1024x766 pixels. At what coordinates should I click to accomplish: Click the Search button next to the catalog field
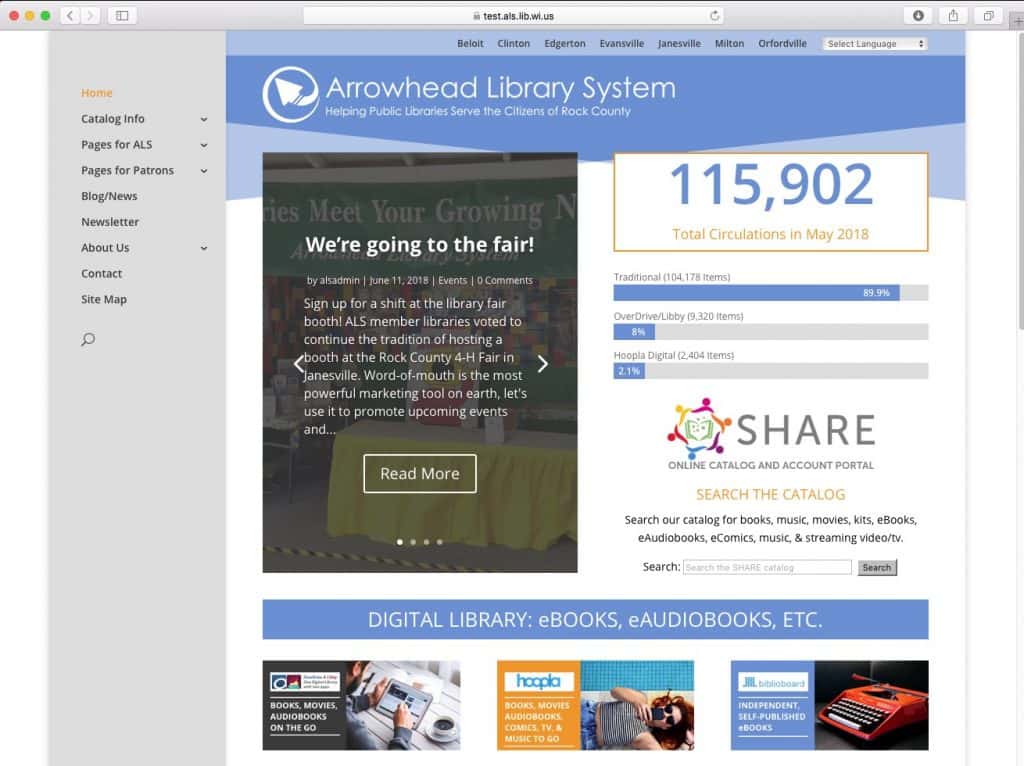(876, 567)
